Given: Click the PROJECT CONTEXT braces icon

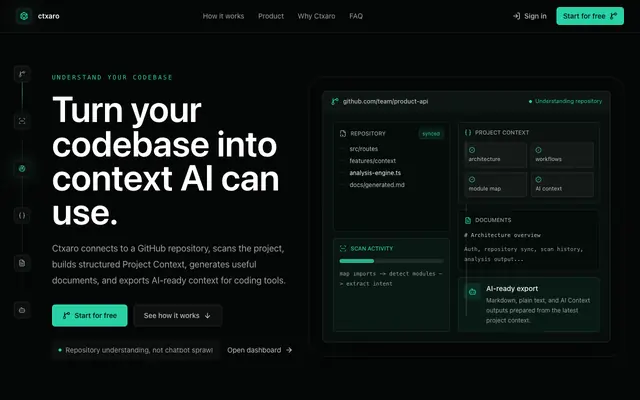Looking at the screenshot, I should (x=468, y=133).
